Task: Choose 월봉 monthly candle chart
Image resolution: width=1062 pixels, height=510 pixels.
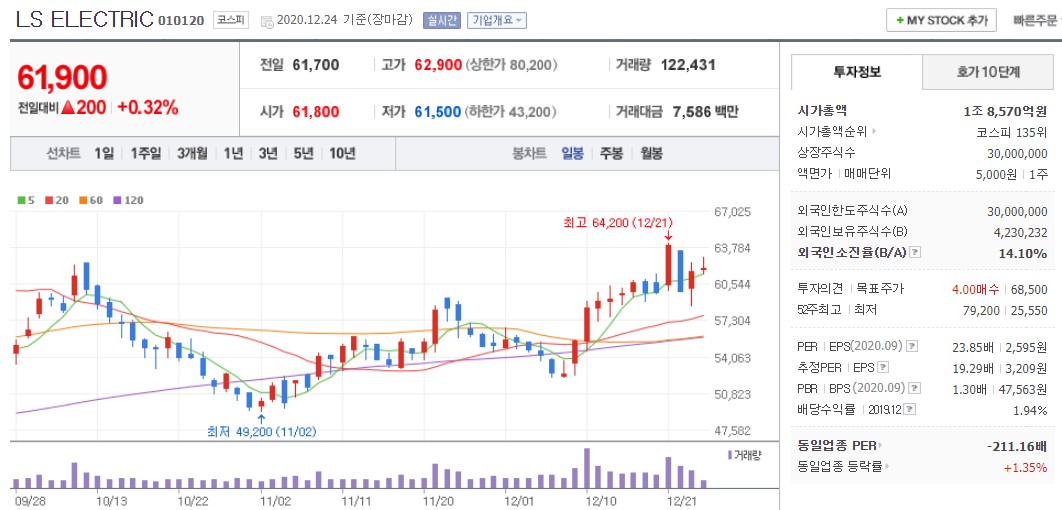Action: pos(652,153)
